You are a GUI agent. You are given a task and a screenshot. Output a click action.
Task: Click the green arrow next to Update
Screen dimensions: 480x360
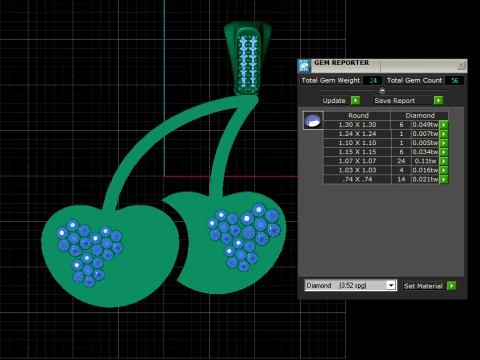pyautogui.click(x=356, y=100)
